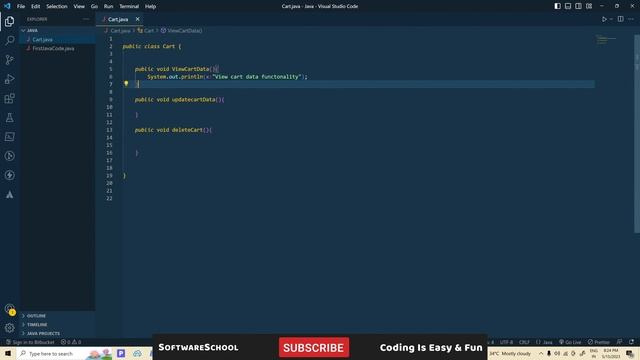Viewport: 640px width, 360px height.
Task: Click line number 13 in gutter
Action: (109, 130)
